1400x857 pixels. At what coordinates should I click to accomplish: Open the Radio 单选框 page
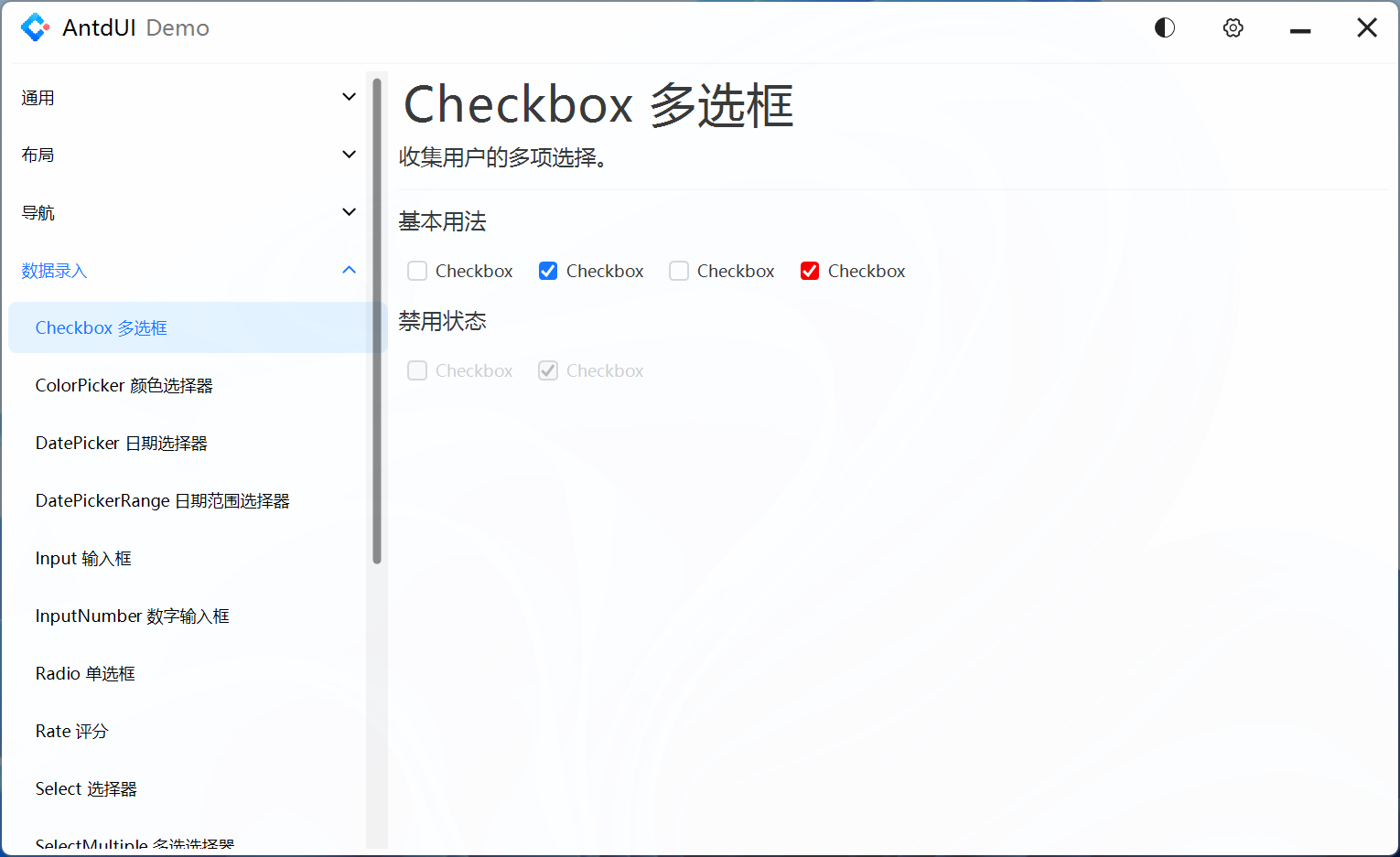[85, 673]
